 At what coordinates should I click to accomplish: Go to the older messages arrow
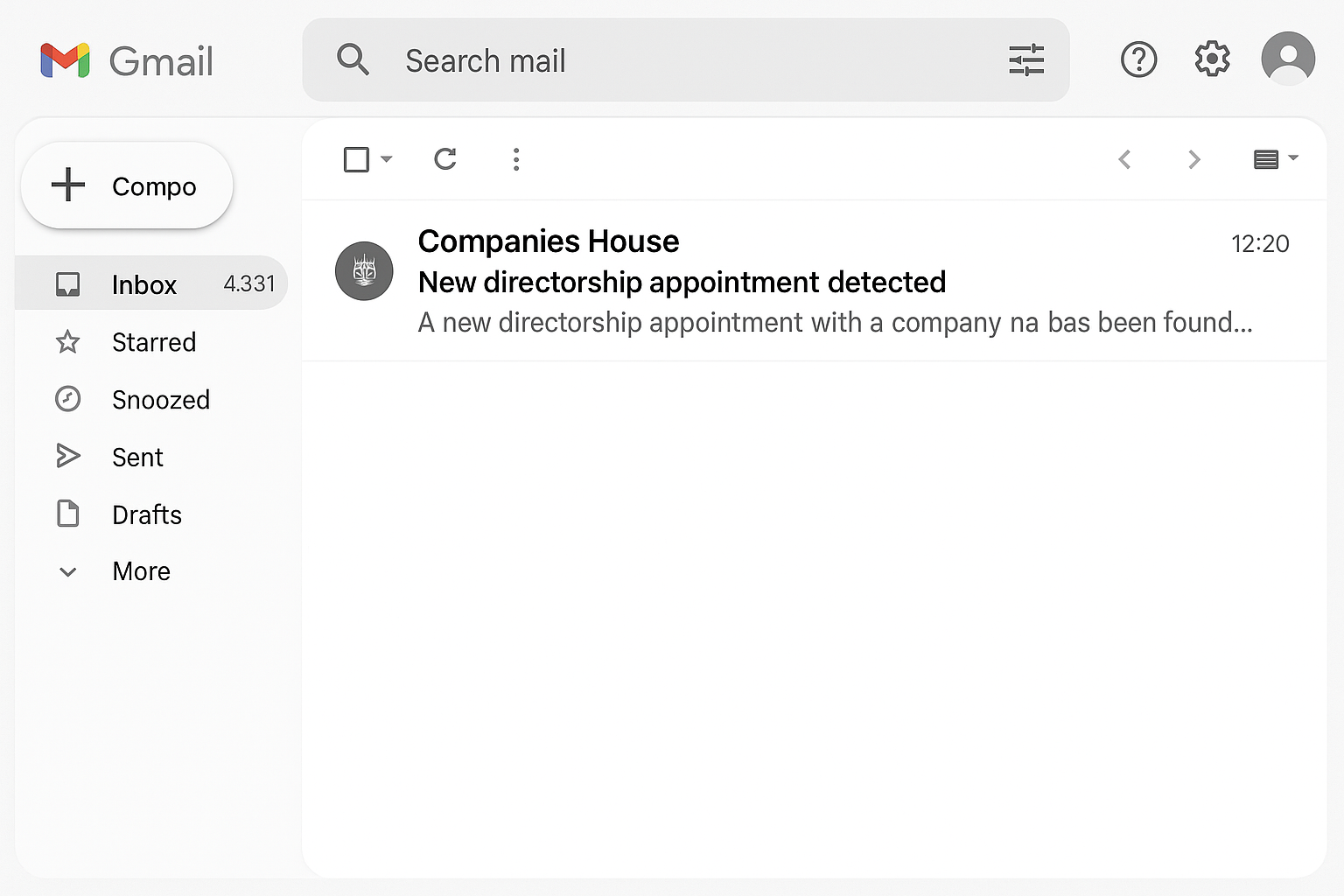tap(1193, 159)
